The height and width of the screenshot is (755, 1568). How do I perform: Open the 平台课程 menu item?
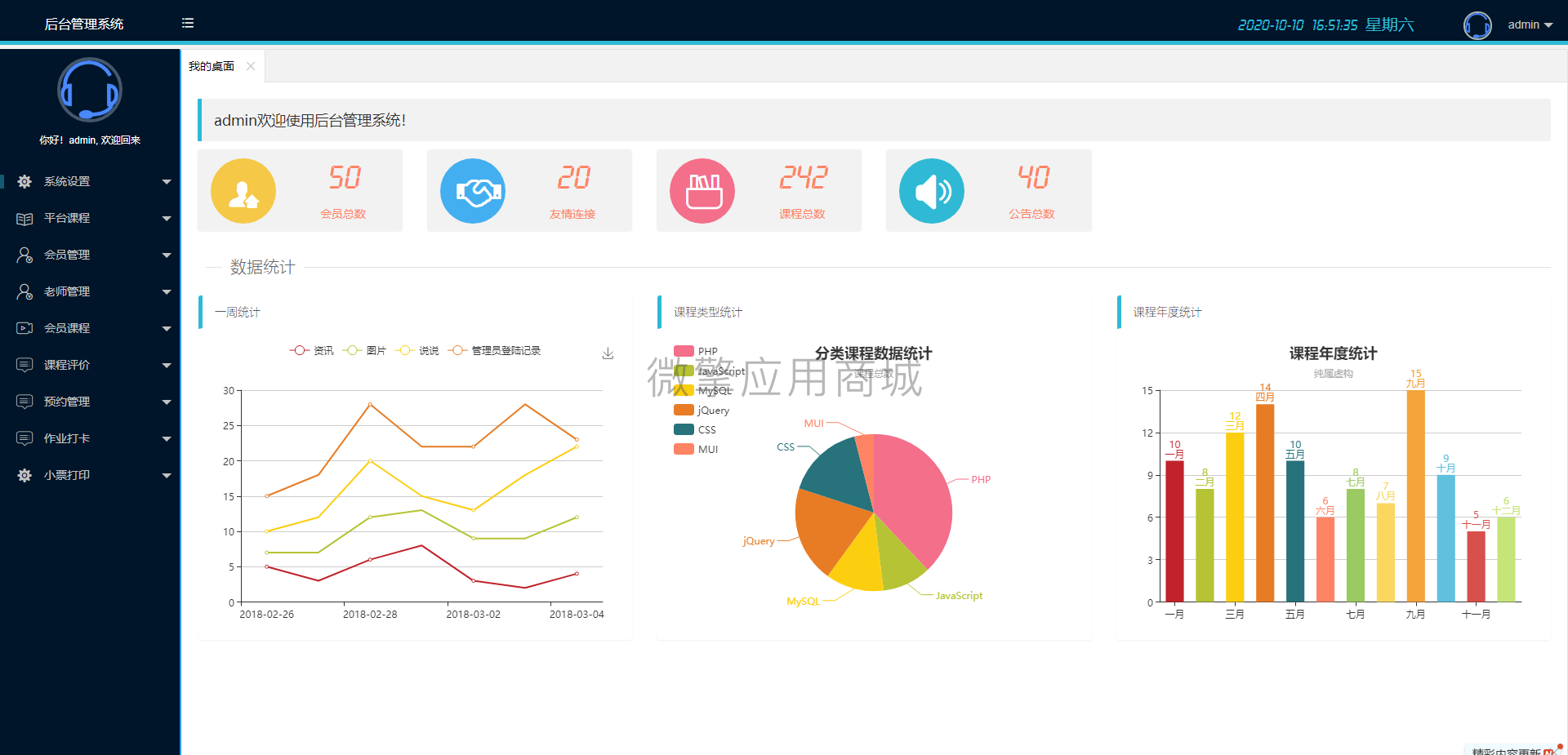point(90,218)
